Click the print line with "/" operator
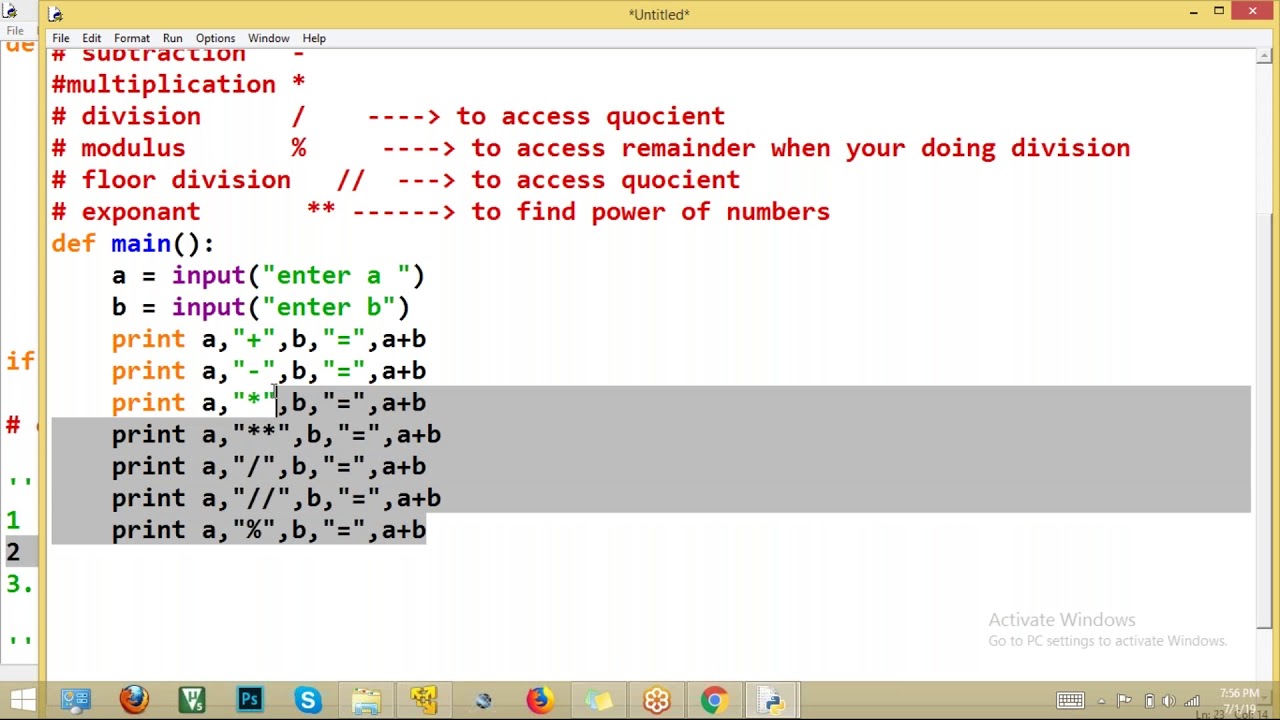1280x720 pixels. [268, 467]
